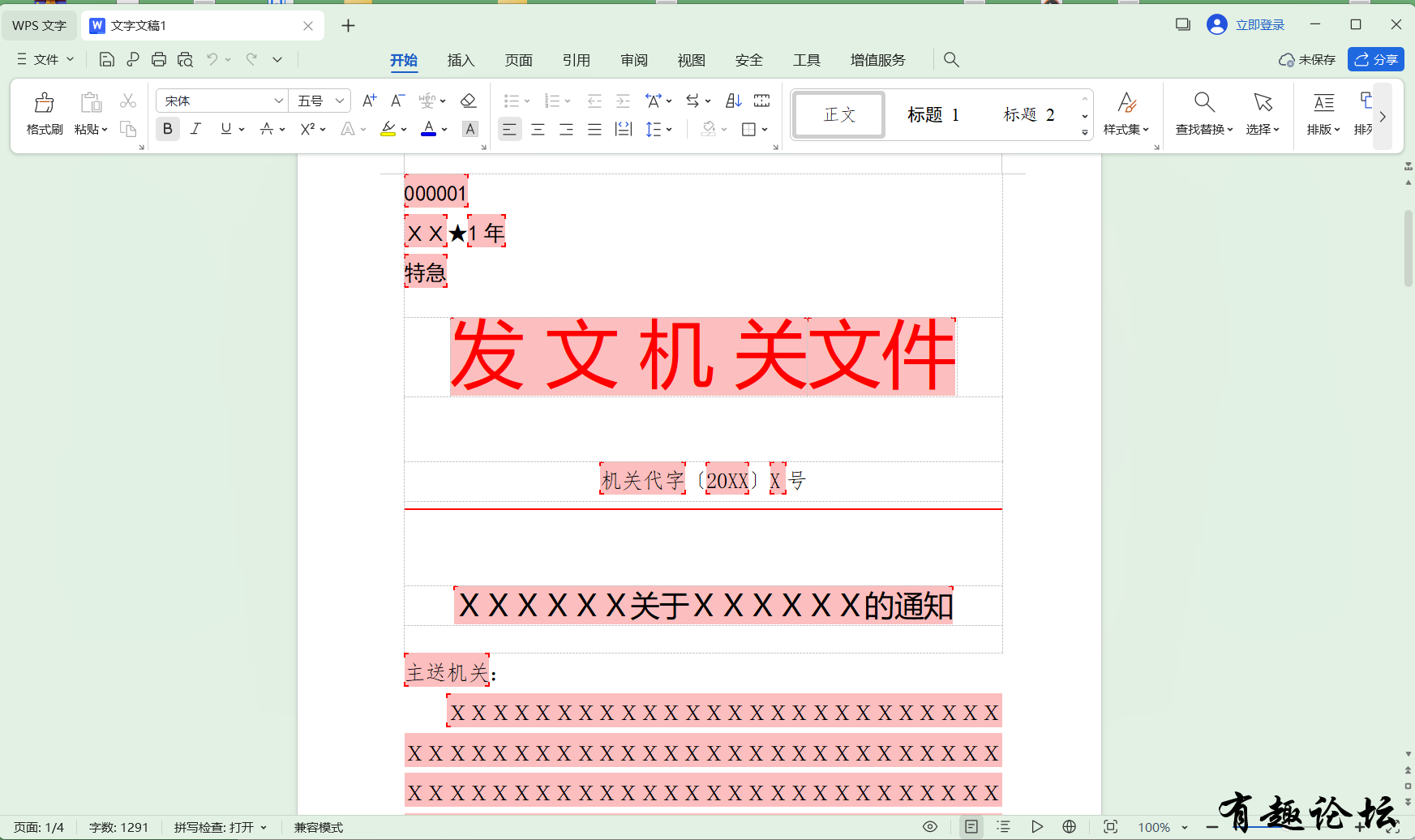This screenshot has width=1415, height=840.
Task: Click the 未保存 cloud status button
Action: (1307, 59)
